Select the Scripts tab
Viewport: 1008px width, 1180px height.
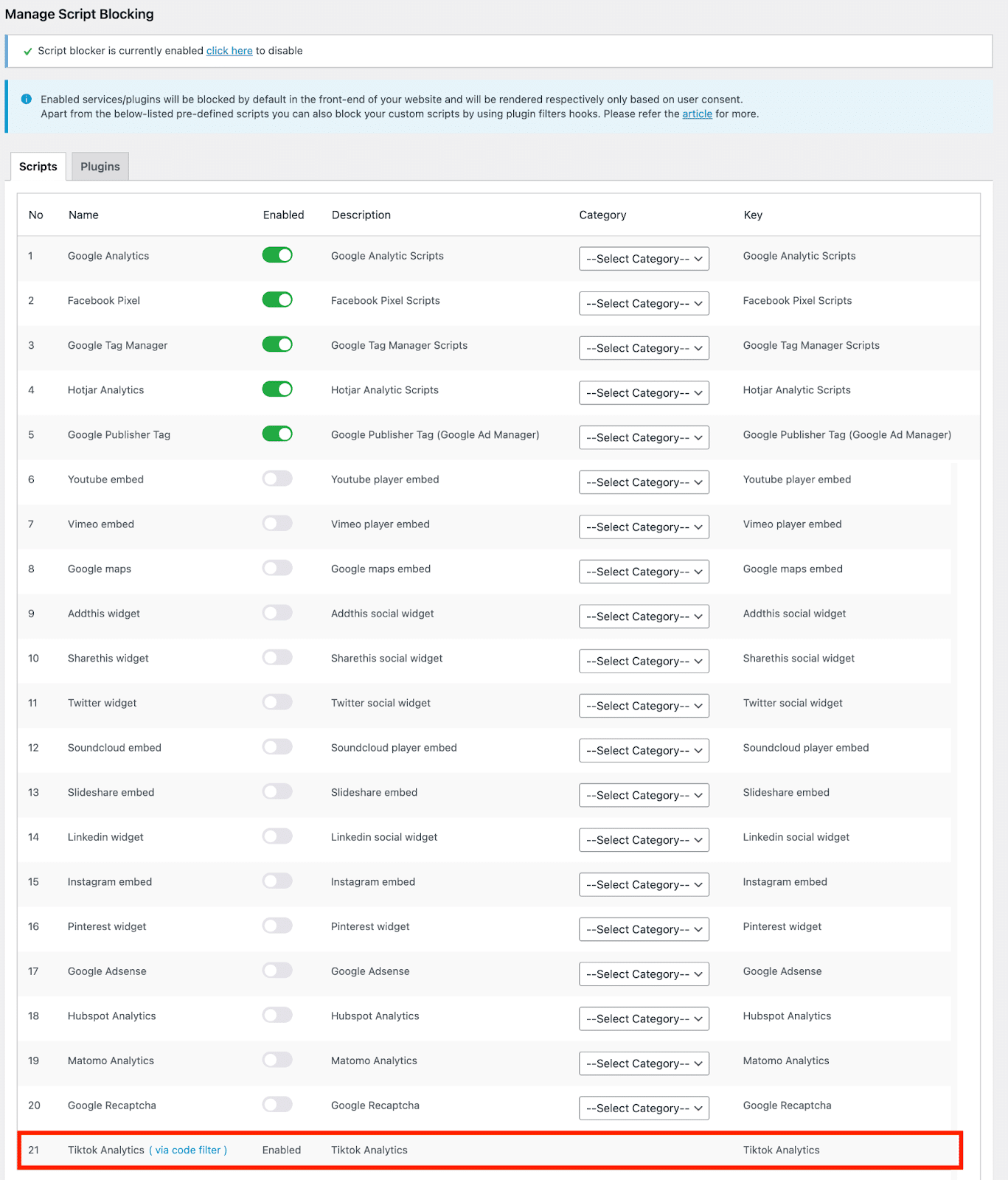38,167
